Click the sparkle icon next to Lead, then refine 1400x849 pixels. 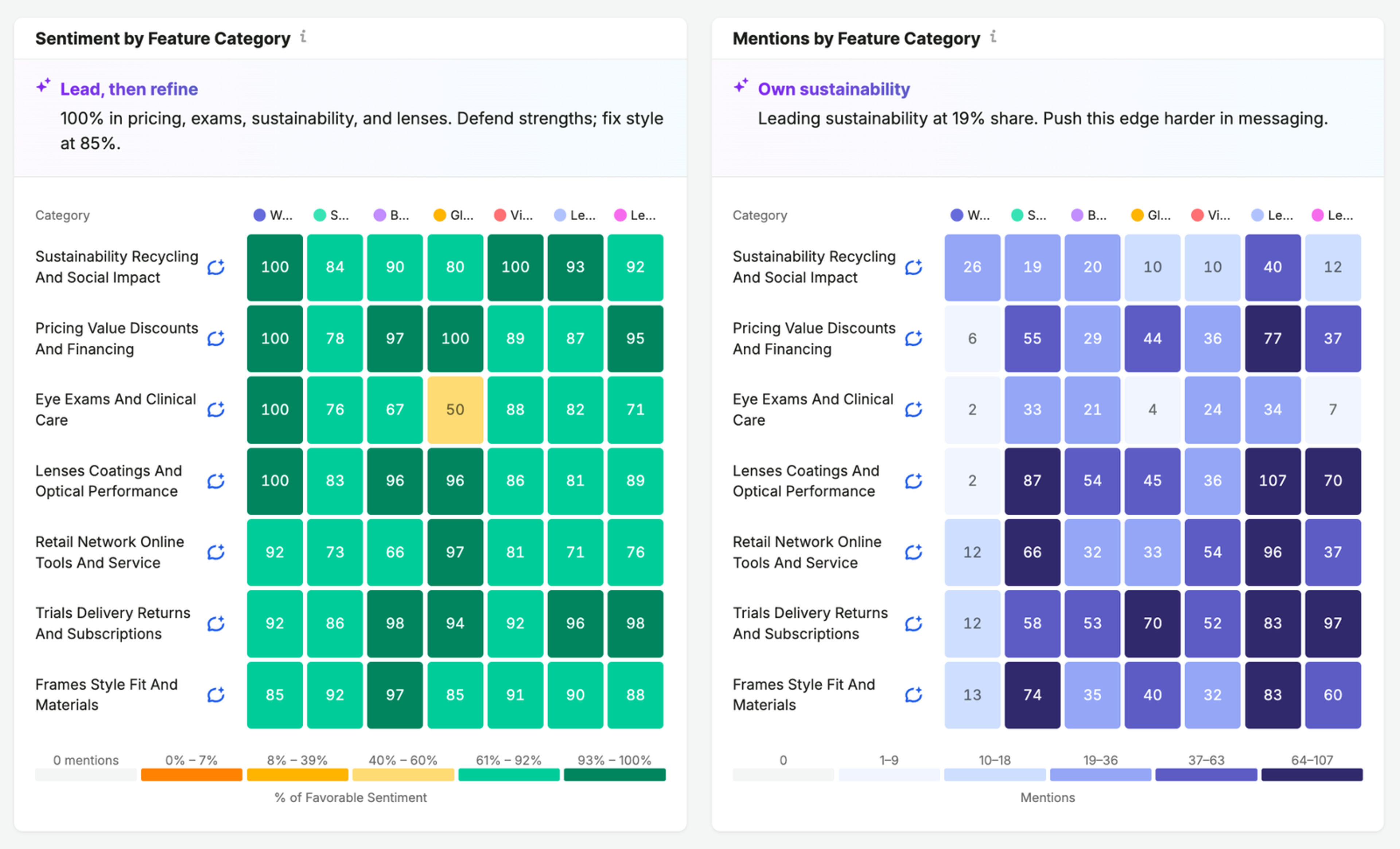pos(44,86)
